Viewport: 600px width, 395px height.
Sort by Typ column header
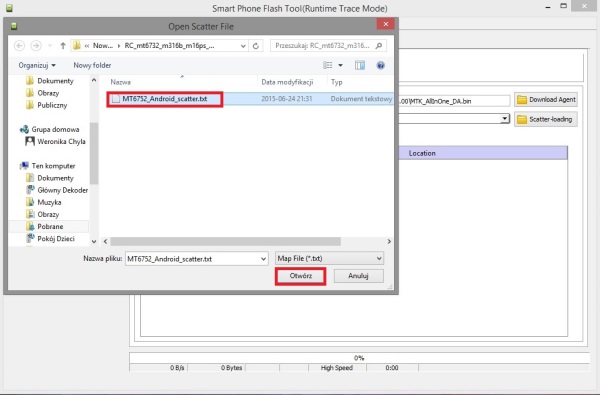(337, 82)
